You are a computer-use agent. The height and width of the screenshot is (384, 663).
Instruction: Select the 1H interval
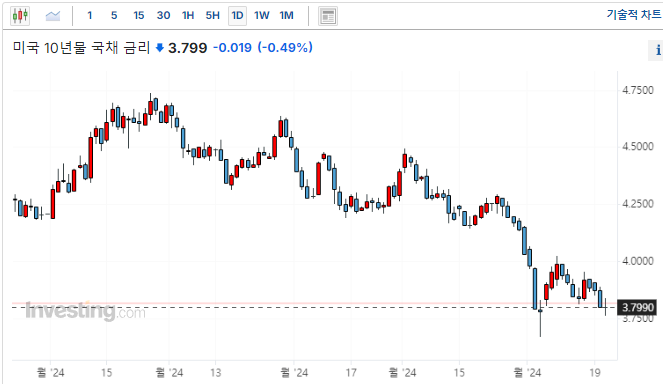coord(188,16)
